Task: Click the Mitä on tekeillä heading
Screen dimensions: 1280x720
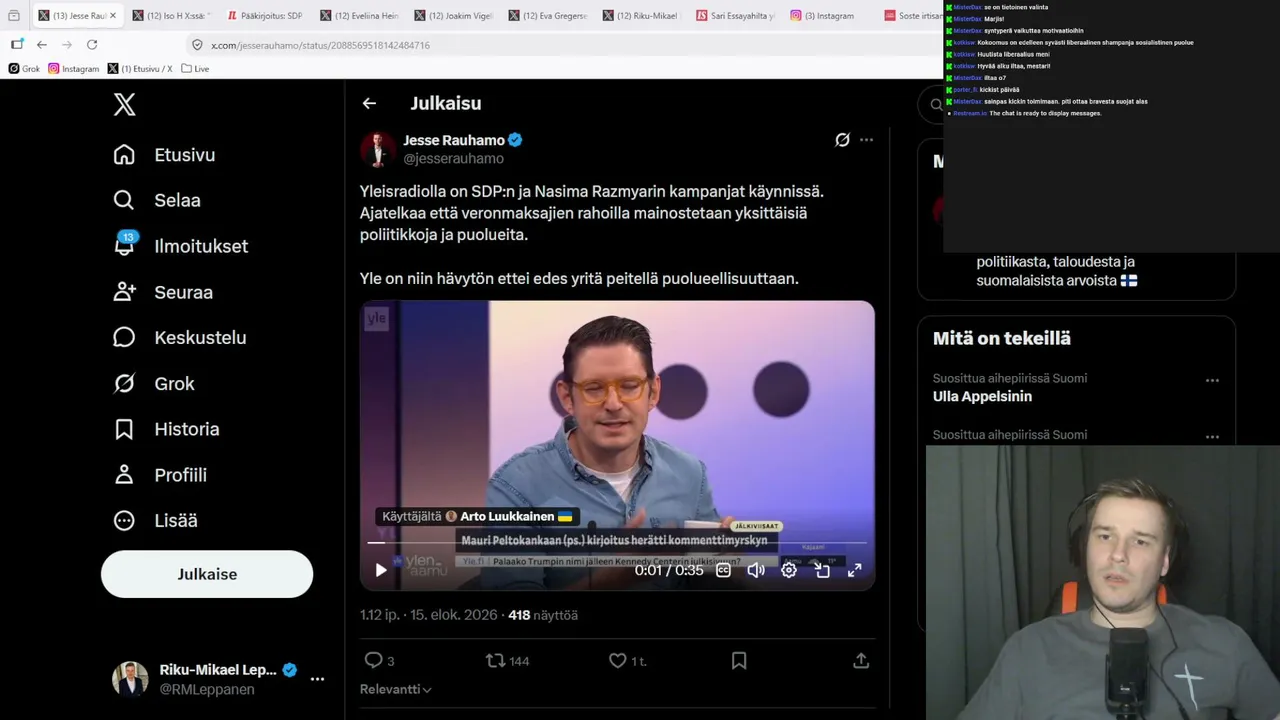Action: pos(1002,338)
